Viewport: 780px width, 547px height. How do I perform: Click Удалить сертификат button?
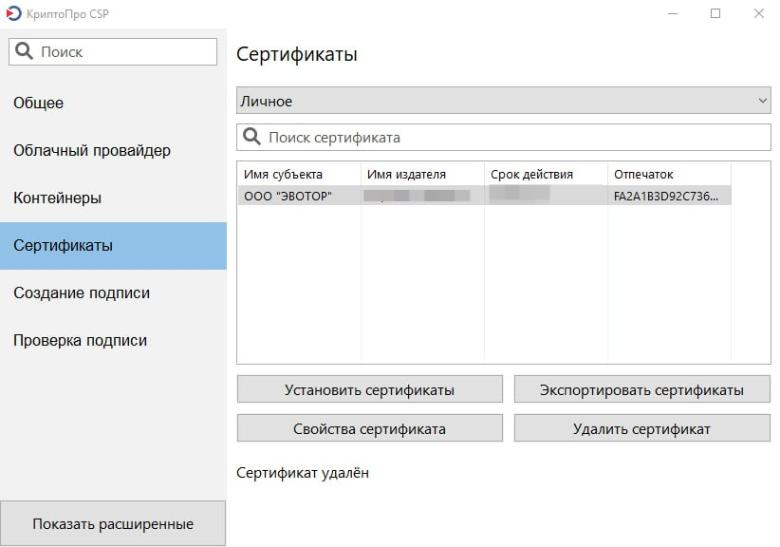point(642,428)
